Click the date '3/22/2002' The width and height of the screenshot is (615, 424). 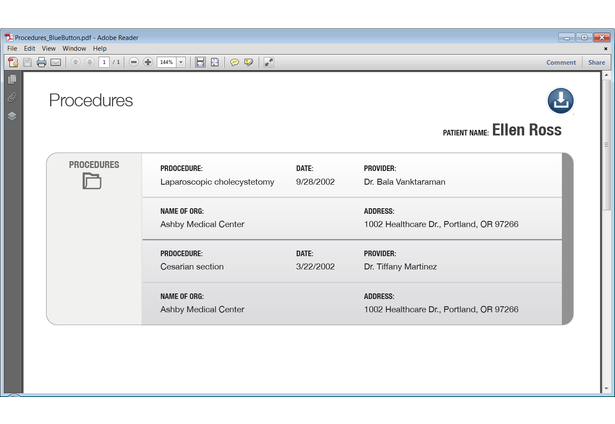315,267
